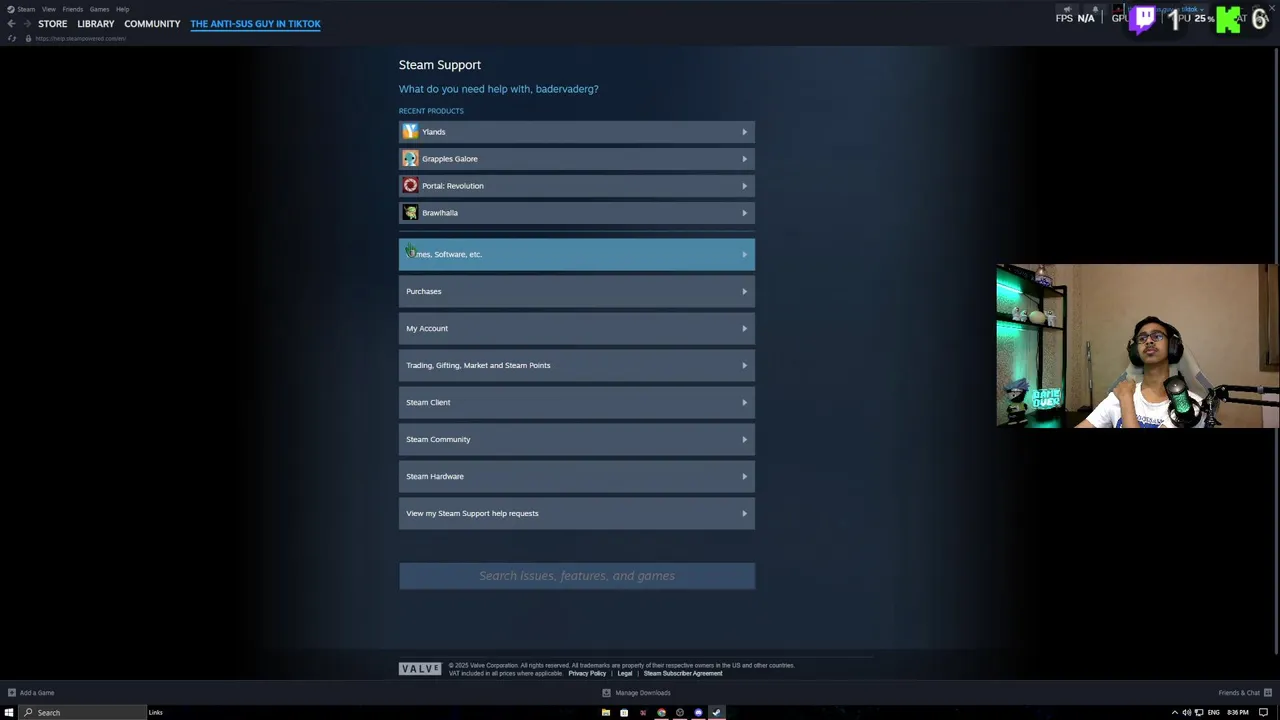Expand arrow on help requests row
Screen dimensions: 1280x720
744,513
